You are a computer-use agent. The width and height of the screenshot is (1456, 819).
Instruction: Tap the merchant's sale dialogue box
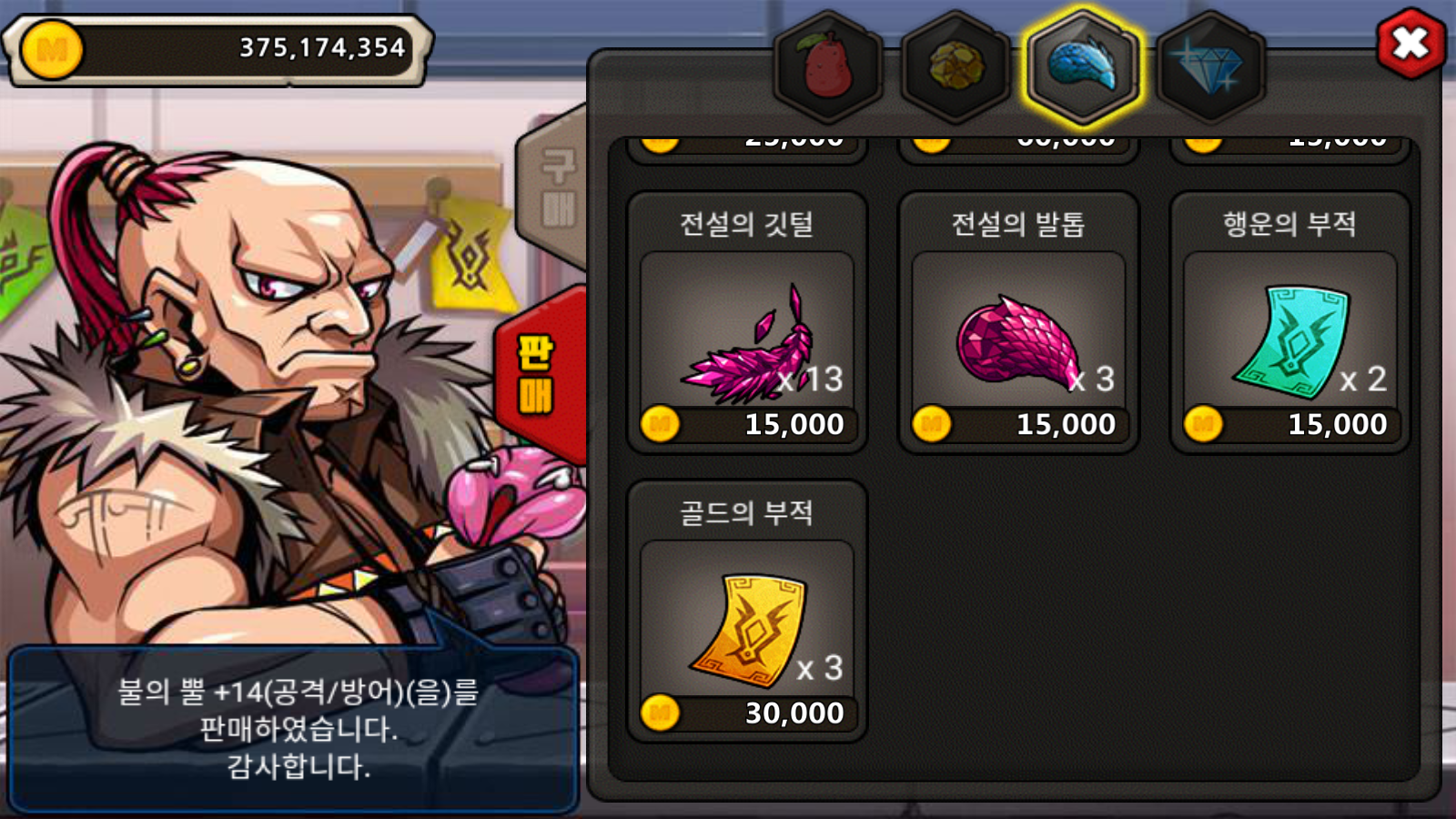[x=294, y=729]
